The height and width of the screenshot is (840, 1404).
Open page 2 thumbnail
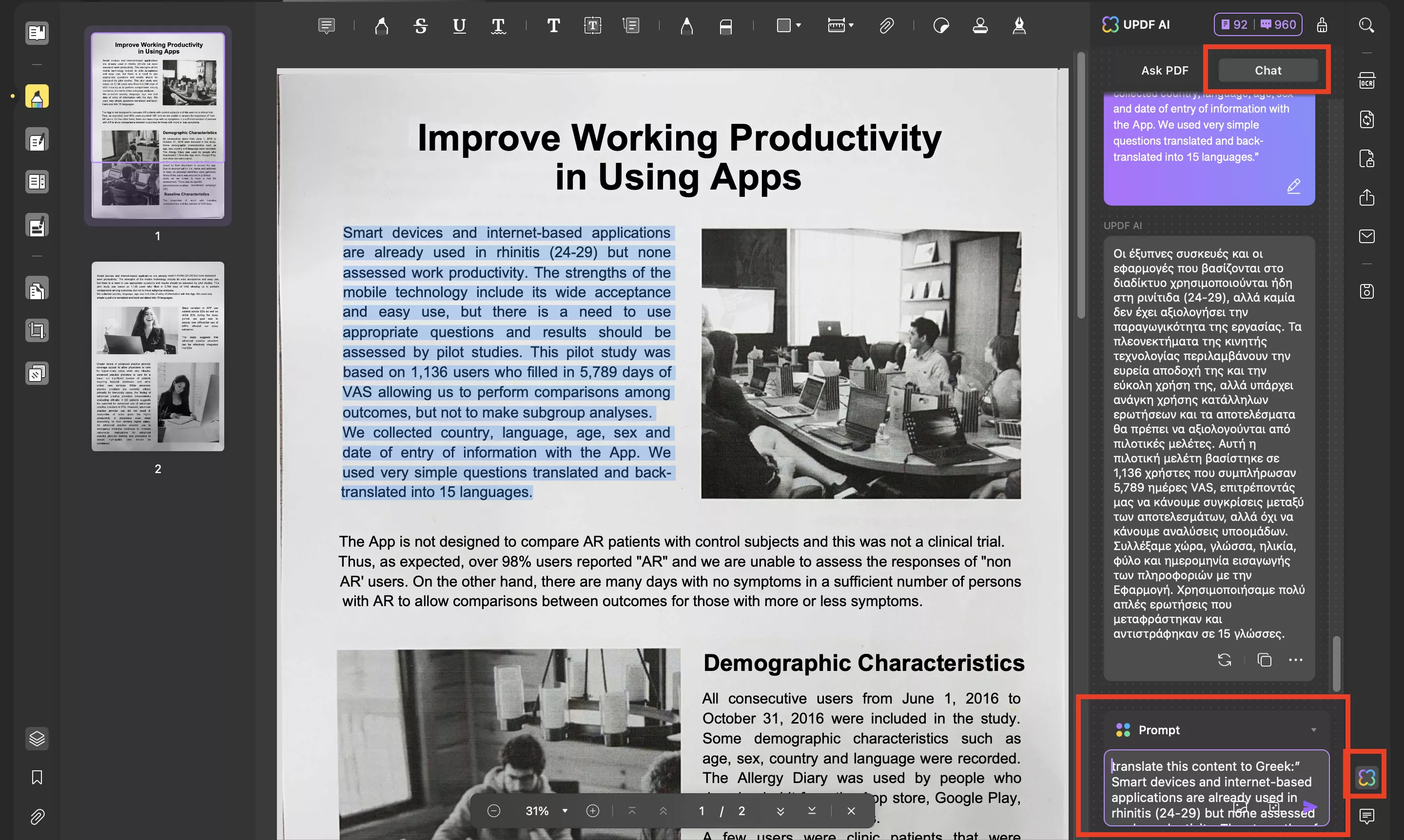pyautogui.click(x=158, y=357)
